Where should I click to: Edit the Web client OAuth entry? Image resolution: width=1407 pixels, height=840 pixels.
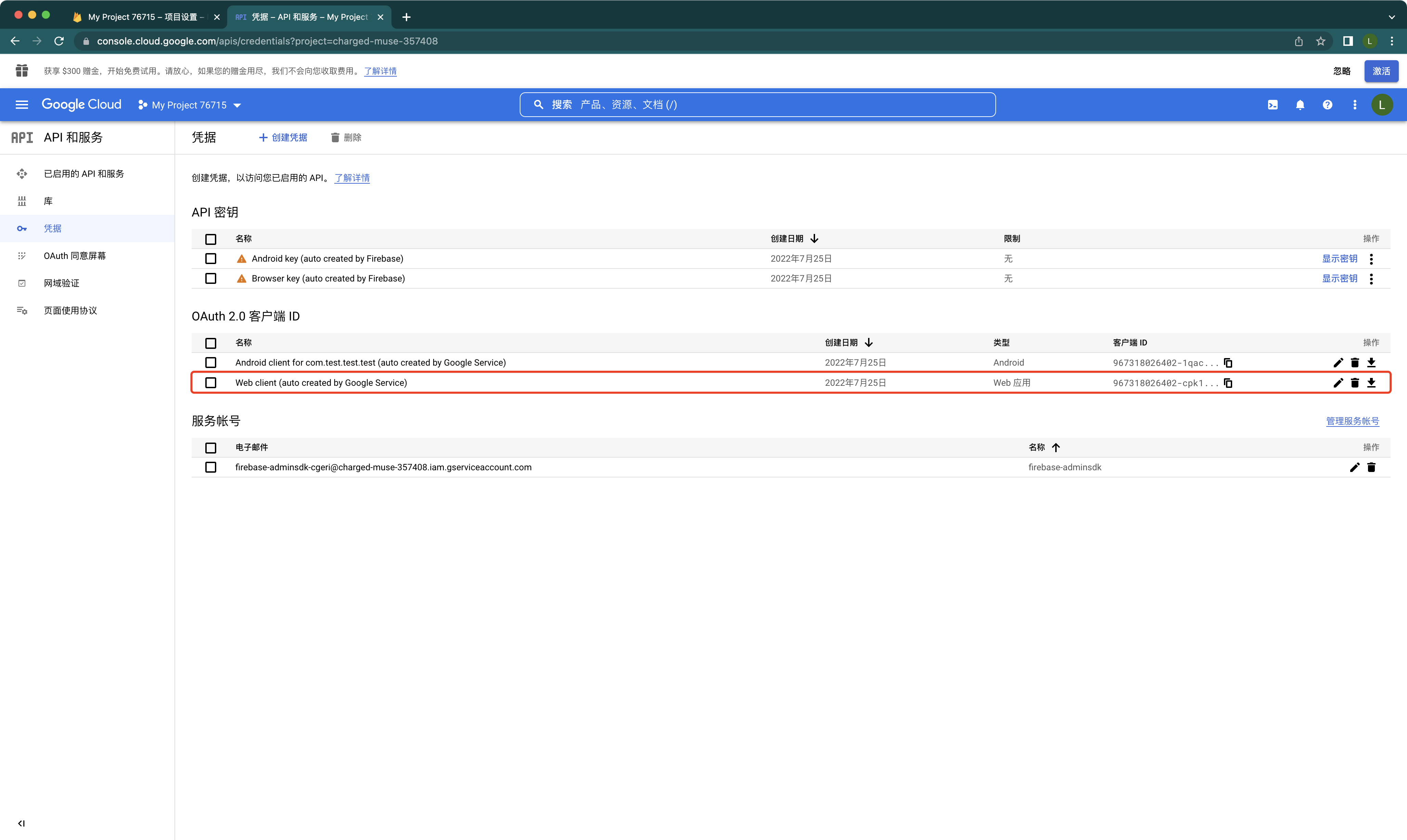click(x=1338, y=383)
